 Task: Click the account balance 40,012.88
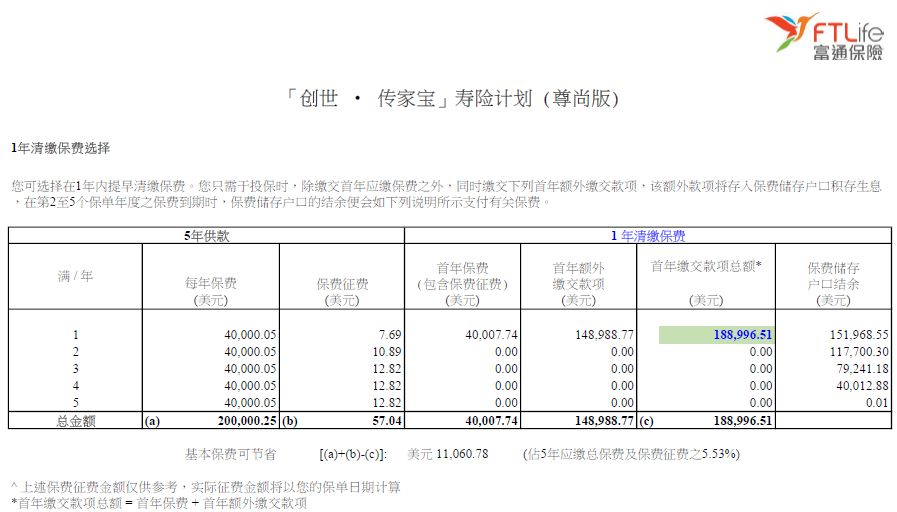862,386
